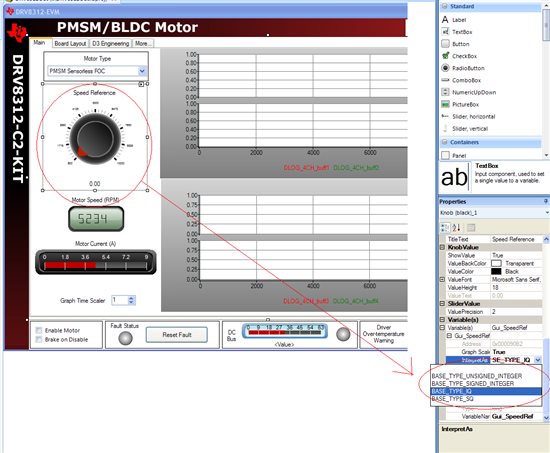Select the RadioButton tool icon

point(445,68)
